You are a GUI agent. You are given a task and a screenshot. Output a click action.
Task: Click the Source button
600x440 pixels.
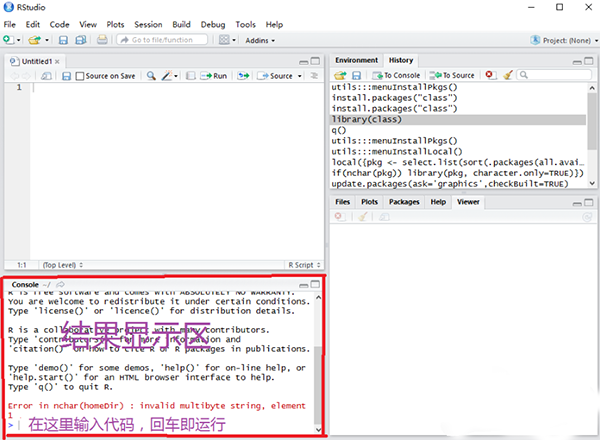[x=275, y=76]
